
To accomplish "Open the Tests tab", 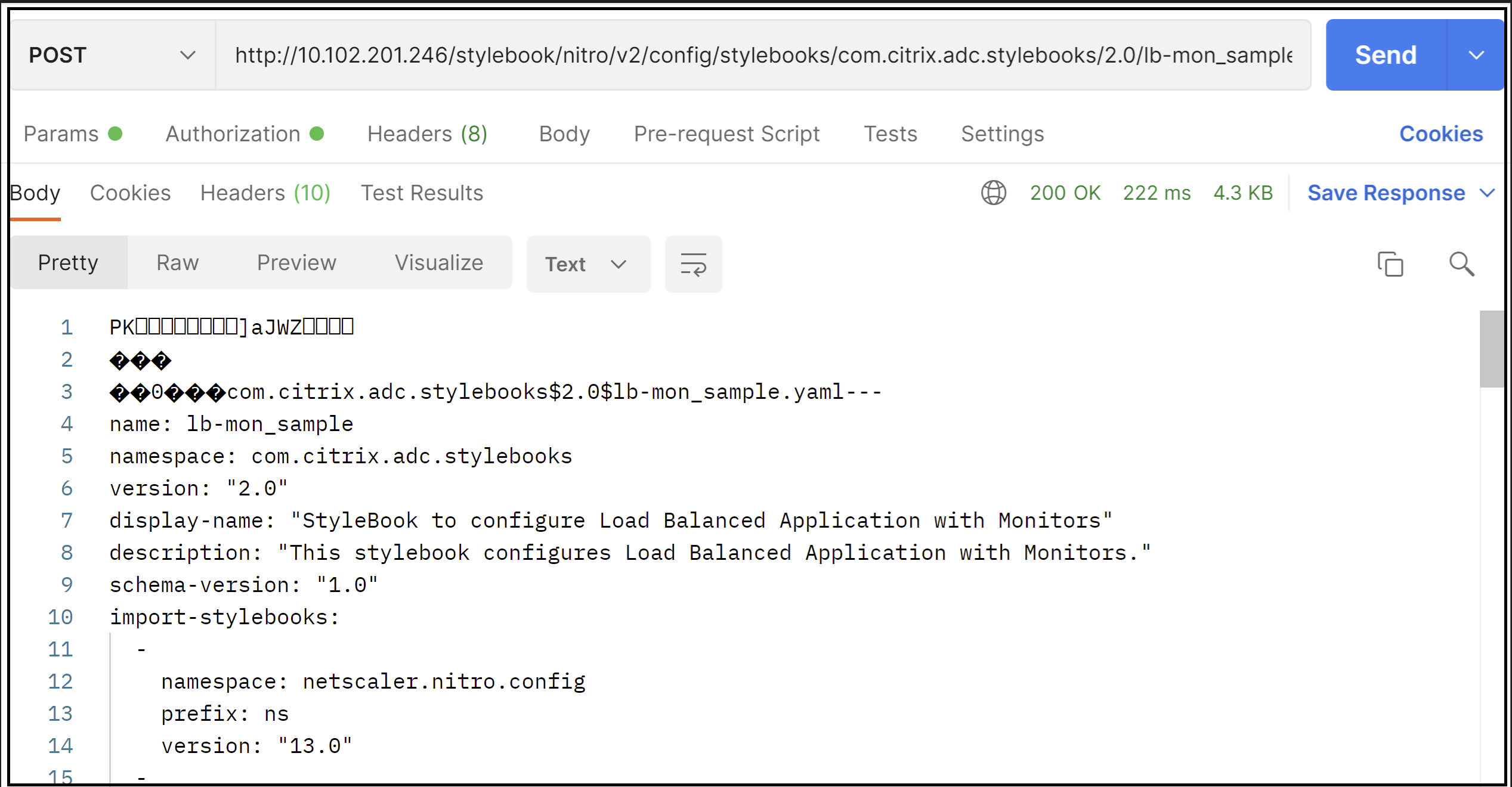I will pyautogui.click(x=890, y=134).
